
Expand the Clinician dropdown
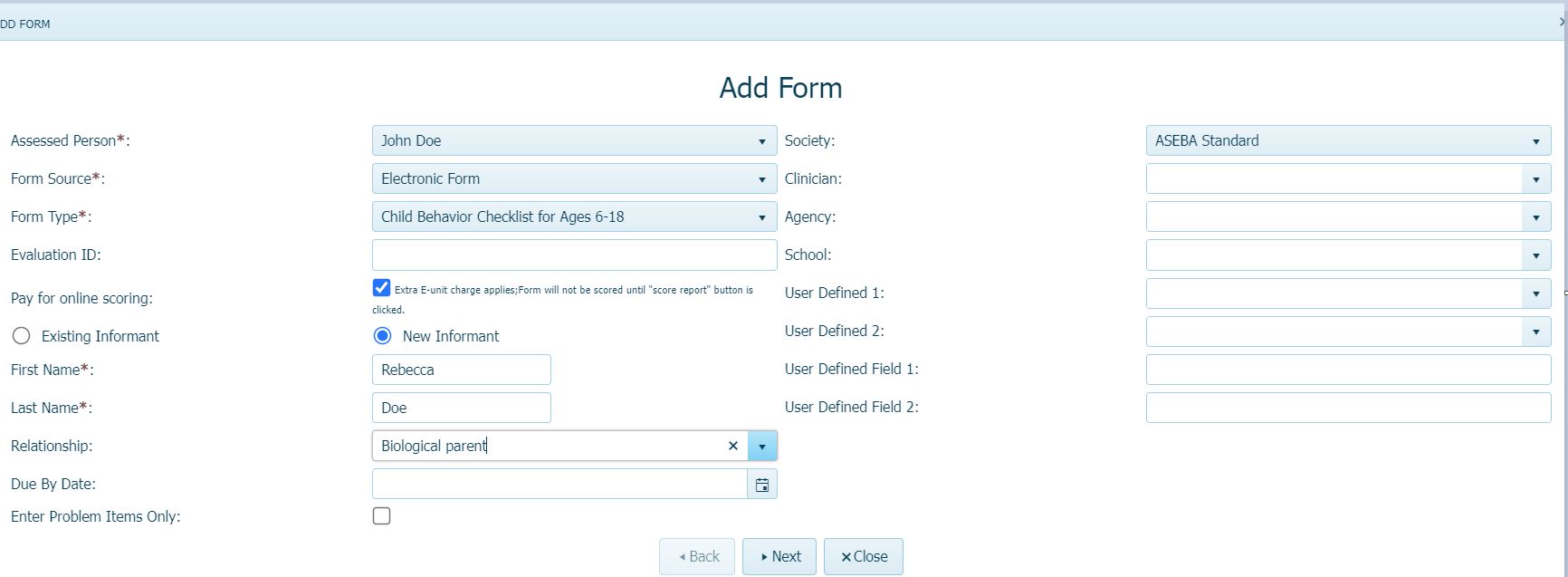pos(1535,179)
